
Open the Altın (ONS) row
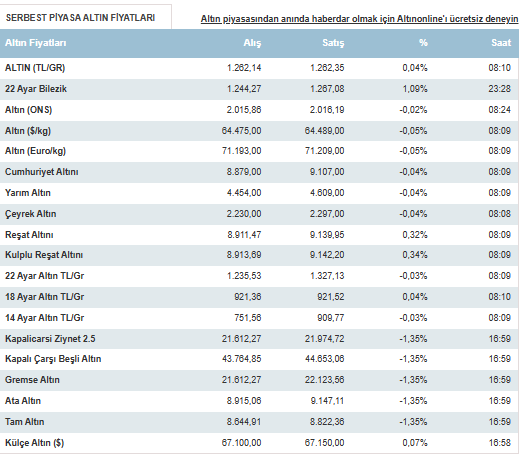click(x=259, y=110)
